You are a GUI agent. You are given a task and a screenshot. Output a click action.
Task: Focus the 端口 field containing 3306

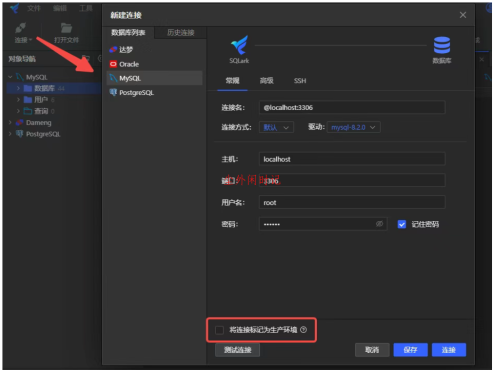click(x=352, y=180)
